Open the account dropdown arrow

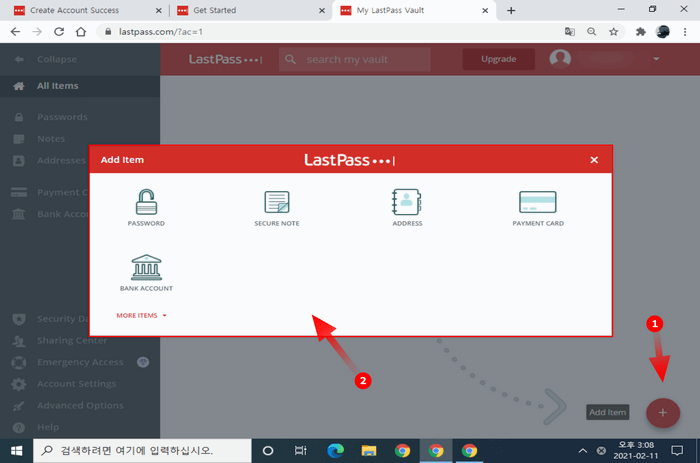coord(656,59)
